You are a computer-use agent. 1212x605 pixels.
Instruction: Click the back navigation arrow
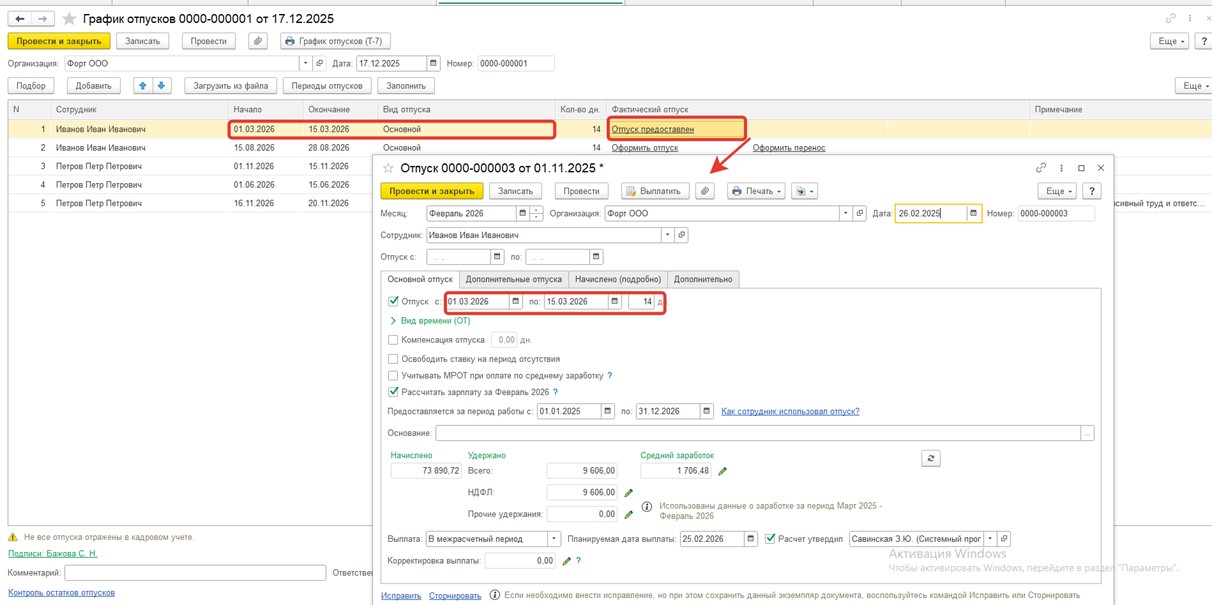[x=20, y=19]
